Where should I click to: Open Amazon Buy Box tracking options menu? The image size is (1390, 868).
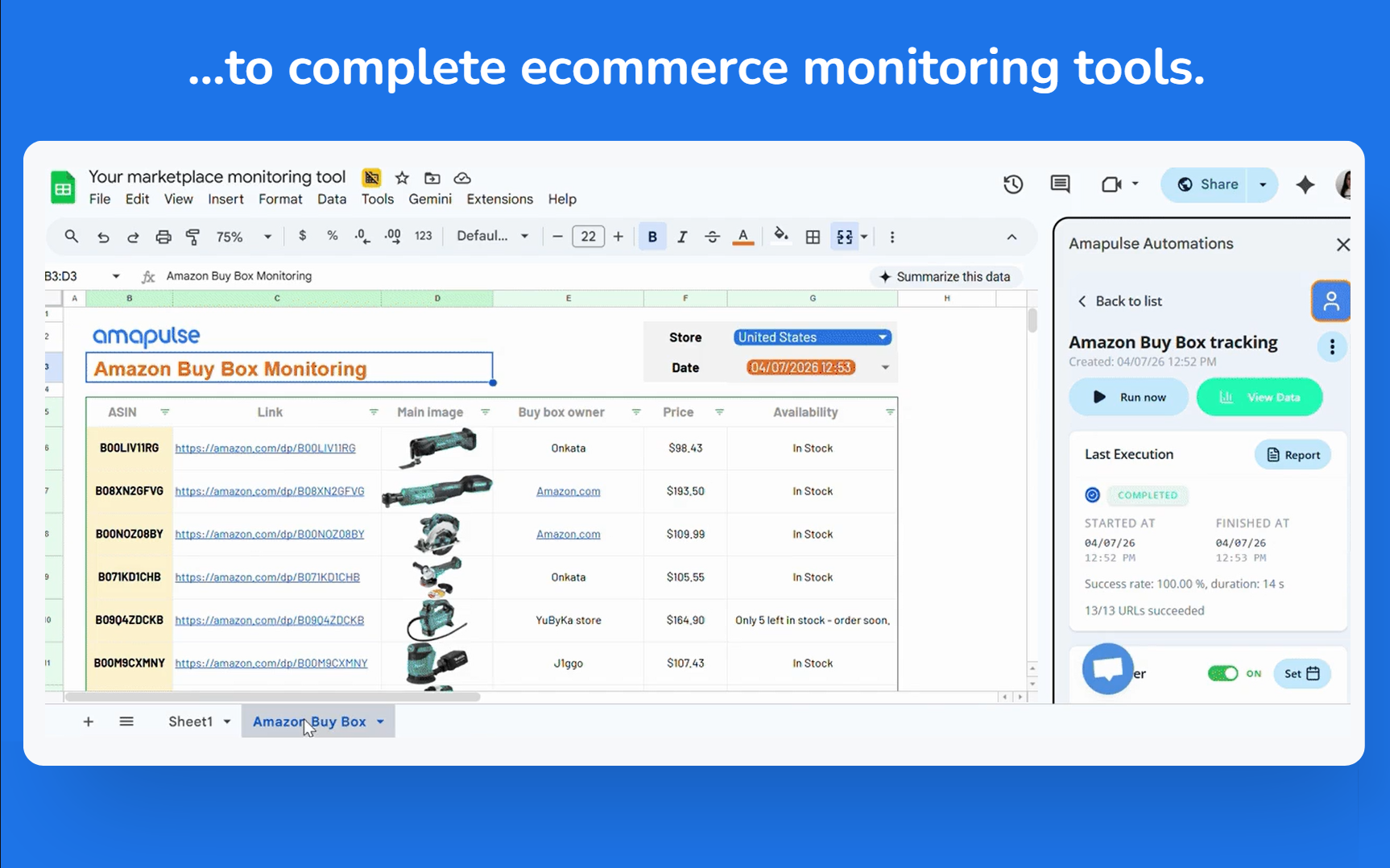1332,347
